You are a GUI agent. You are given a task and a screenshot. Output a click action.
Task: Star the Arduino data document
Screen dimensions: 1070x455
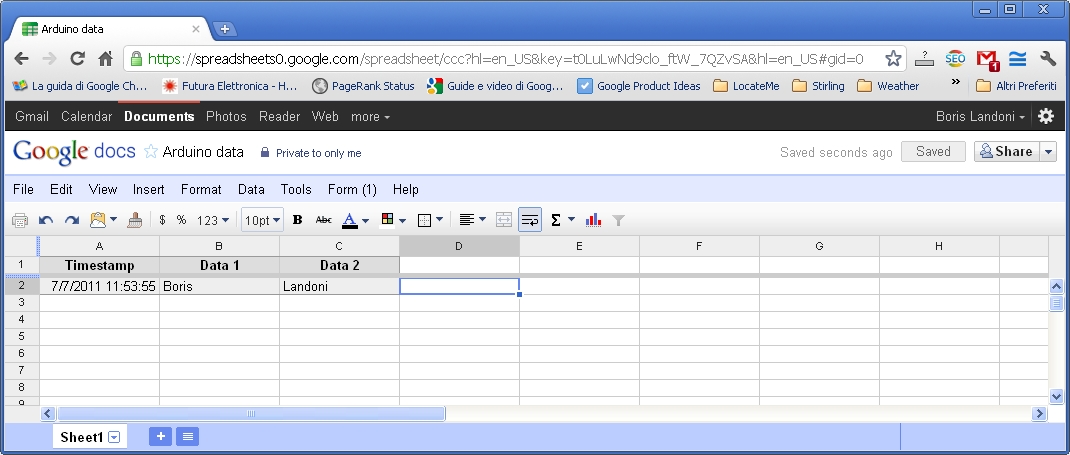click(151, 153)
